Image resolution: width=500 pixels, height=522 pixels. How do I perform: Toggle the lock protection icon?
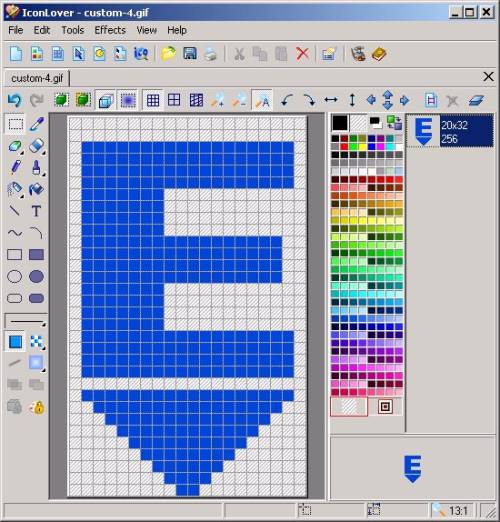[x=37, y=407]
